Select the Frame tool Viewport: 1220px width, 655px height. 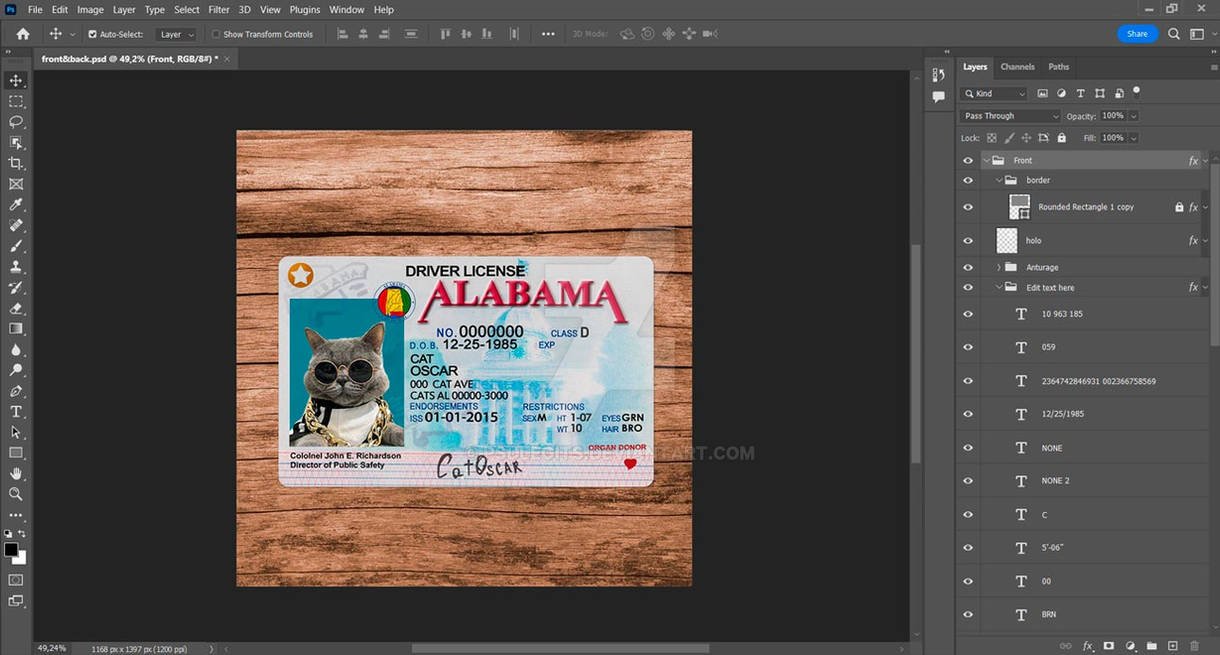(16, 184)
